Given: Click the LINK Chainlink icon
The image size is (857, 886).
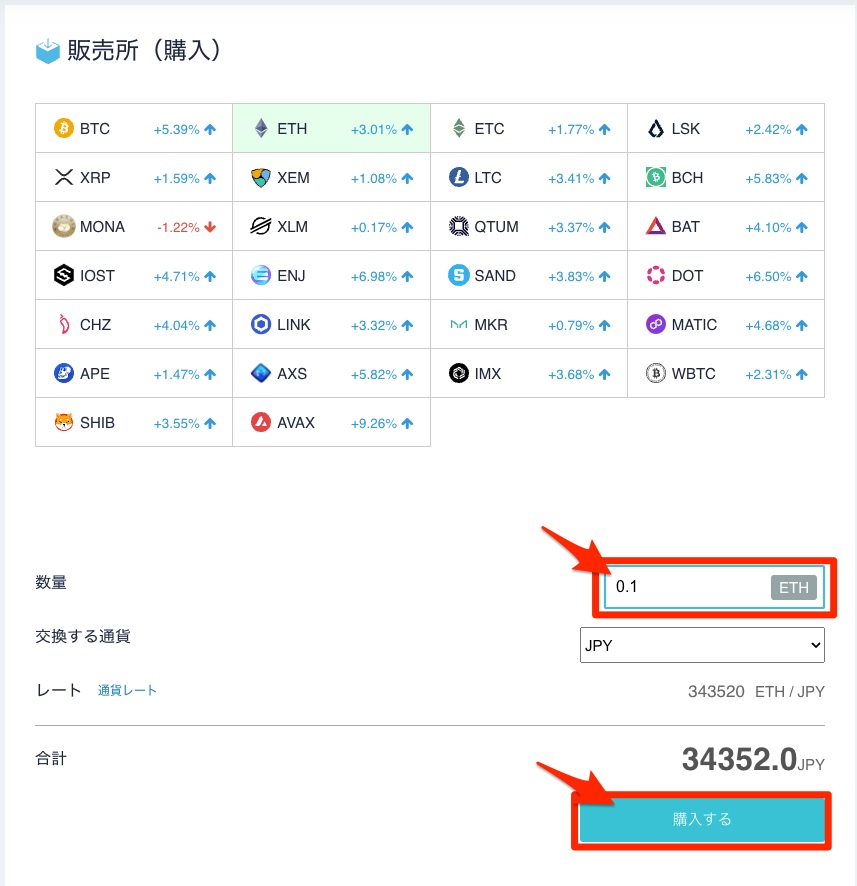Looking at the screenshot, I should pos(260,324).
